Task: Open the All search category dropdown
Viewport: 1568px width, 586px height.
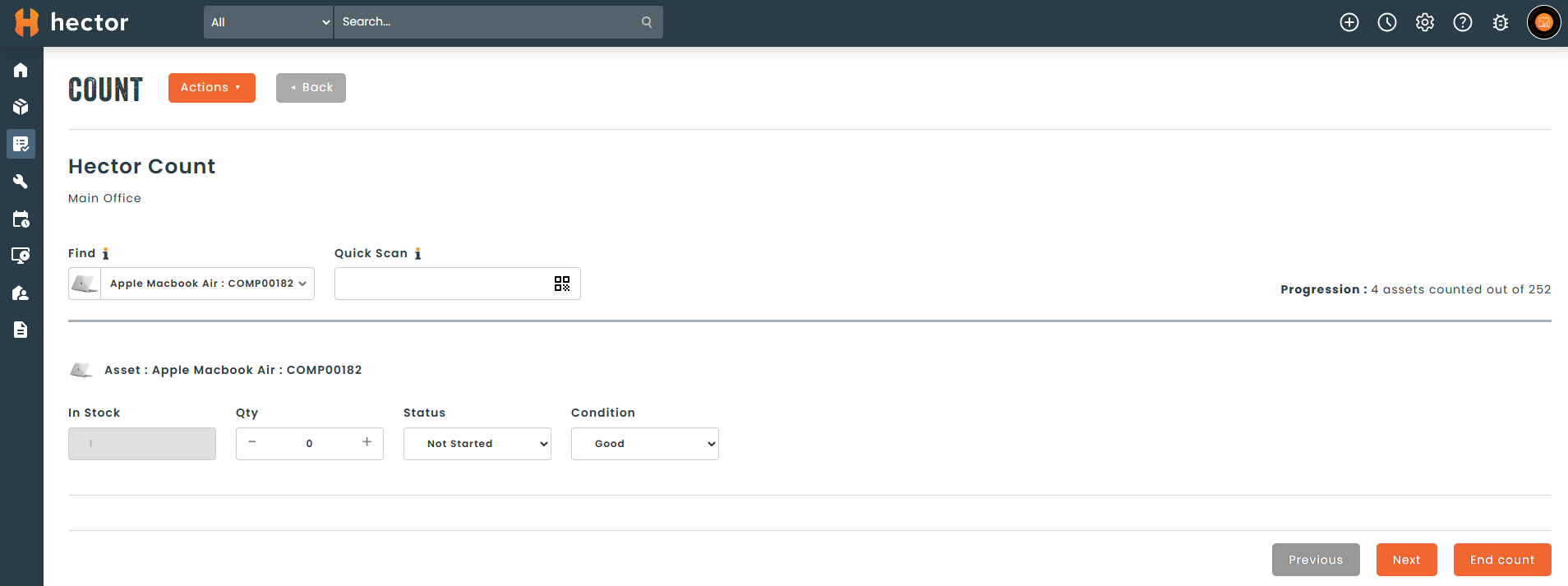Action: [x=268, y=22]
